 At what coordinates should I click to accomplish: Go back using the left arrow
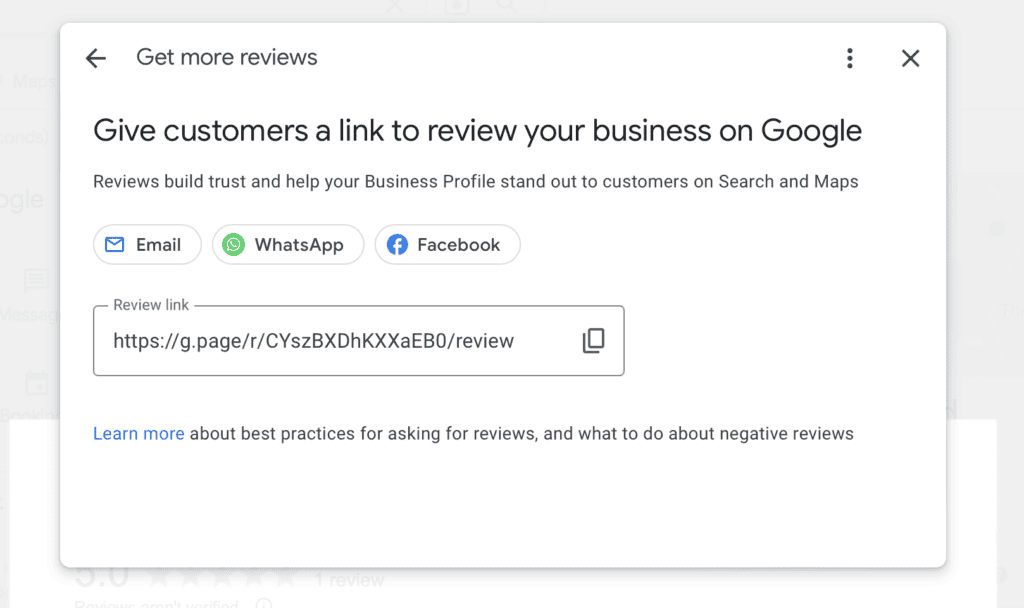(96, 58)
